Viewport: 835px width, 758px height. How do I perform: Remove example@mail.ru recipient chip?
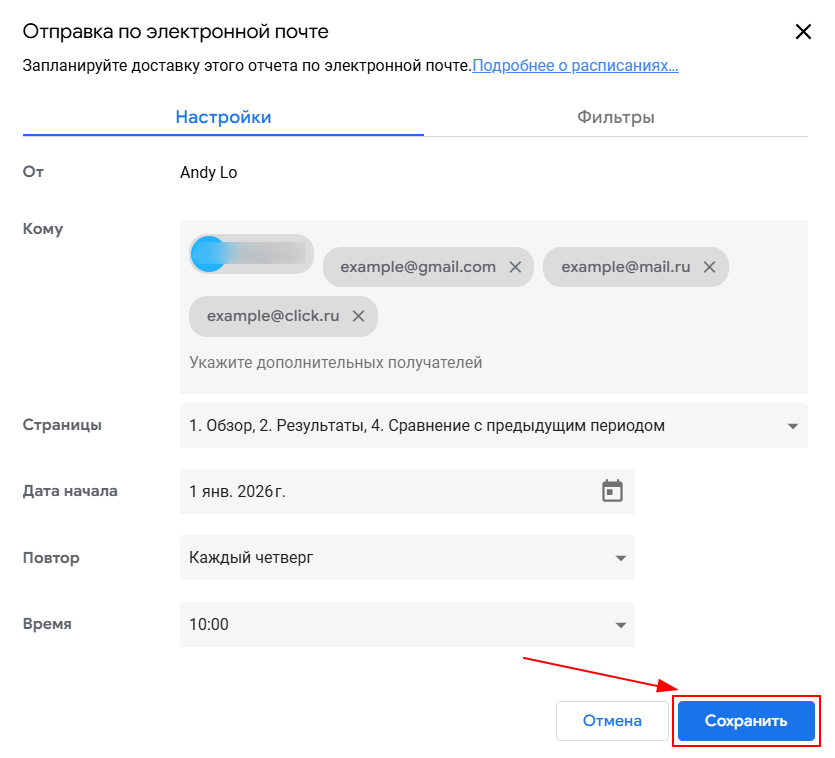(x=709, y=267)
